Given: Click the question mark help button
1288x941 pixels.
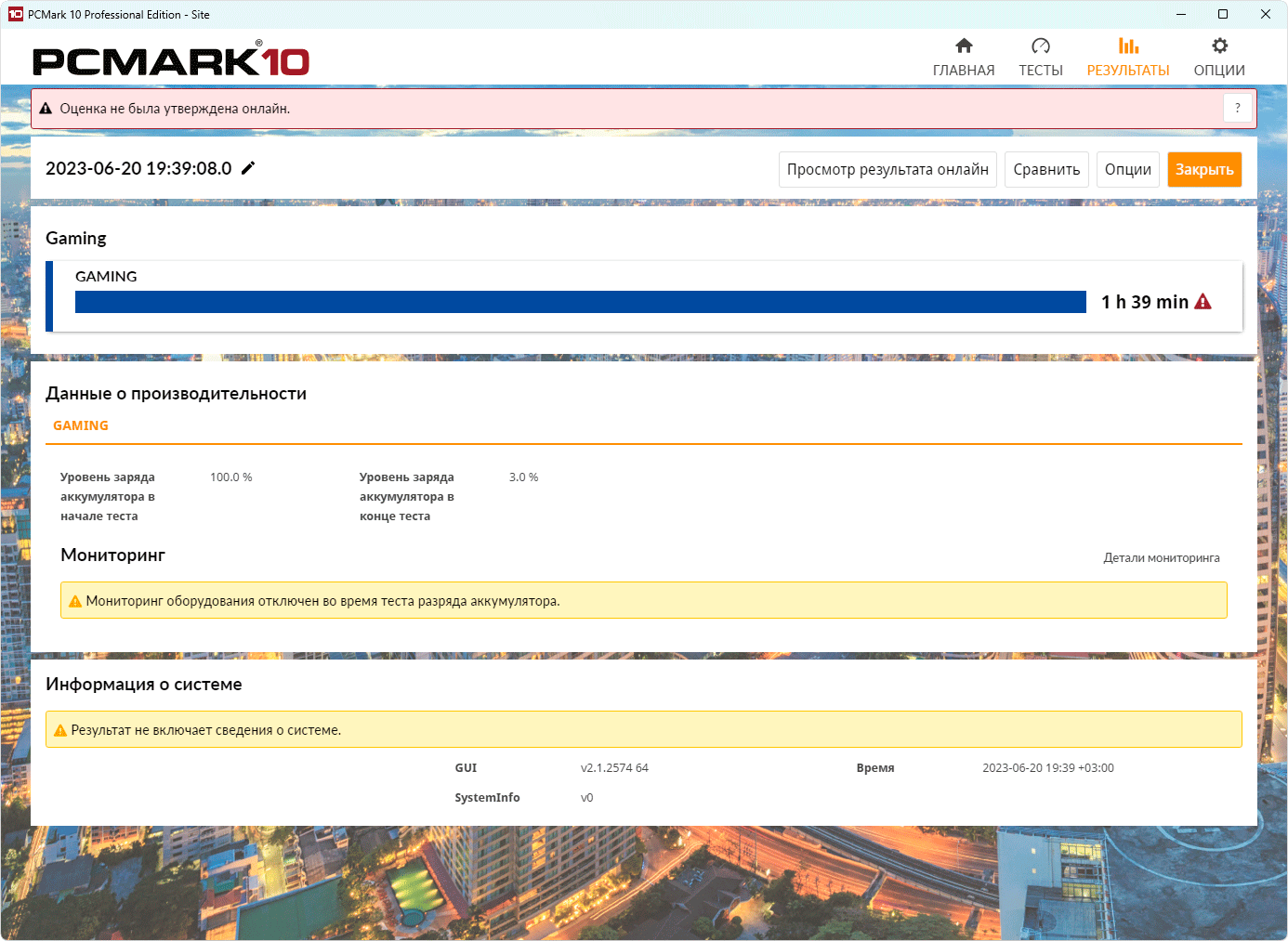Looking at the screenshot, I should (x=1237, y=109).
